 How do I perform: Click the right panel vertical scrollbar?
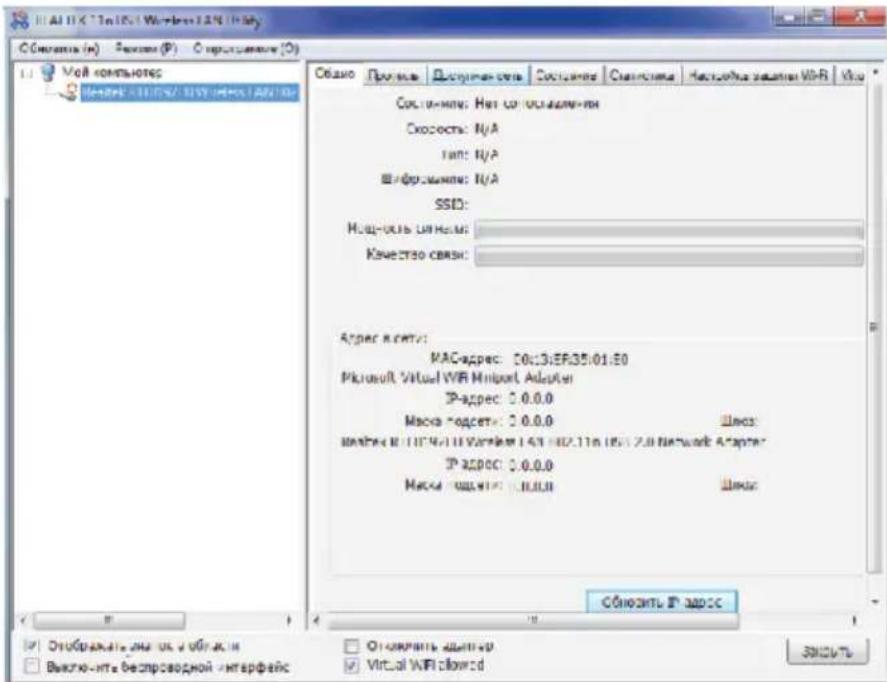tap(874, 327)
